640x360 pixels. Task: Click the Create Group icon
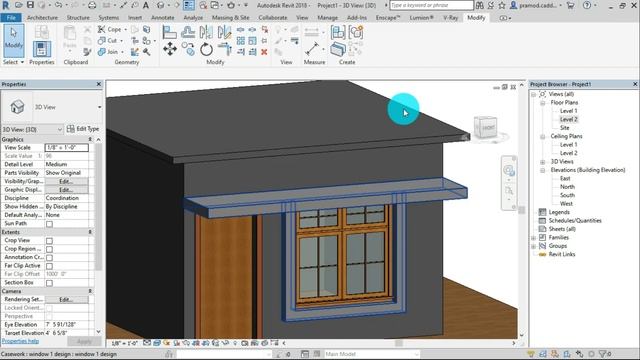tap(356, 32)
